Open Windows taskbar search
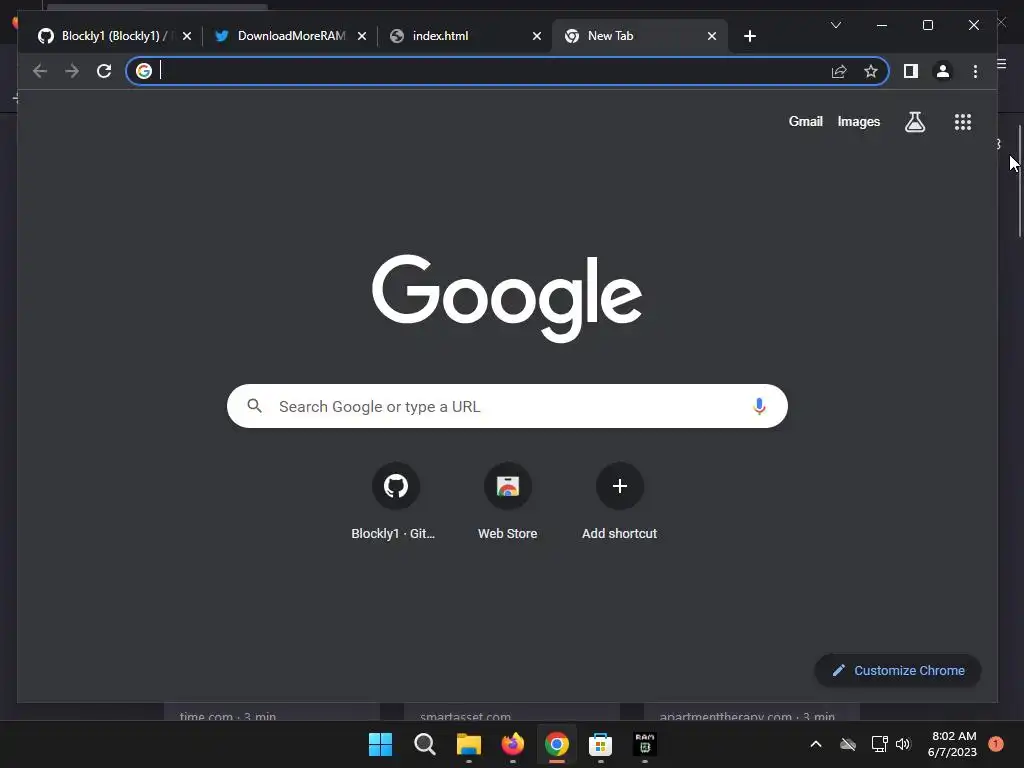Screen dimensions: 1024x768 (424, 744)
